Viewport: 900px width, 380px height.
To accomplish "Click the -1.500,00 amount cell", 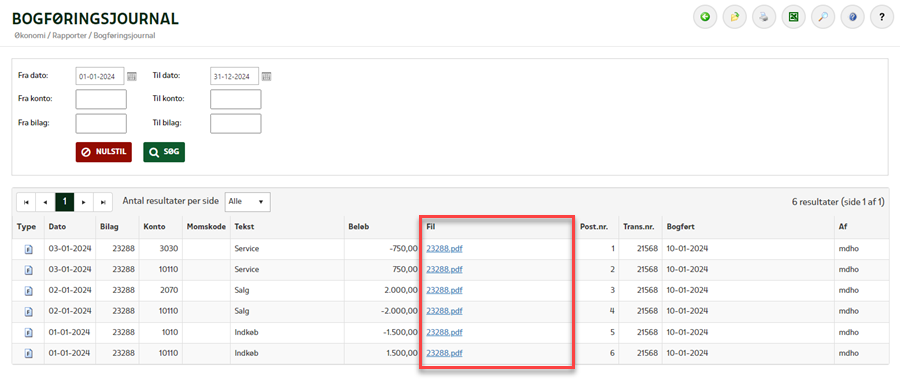I will (x=382, y=332).
